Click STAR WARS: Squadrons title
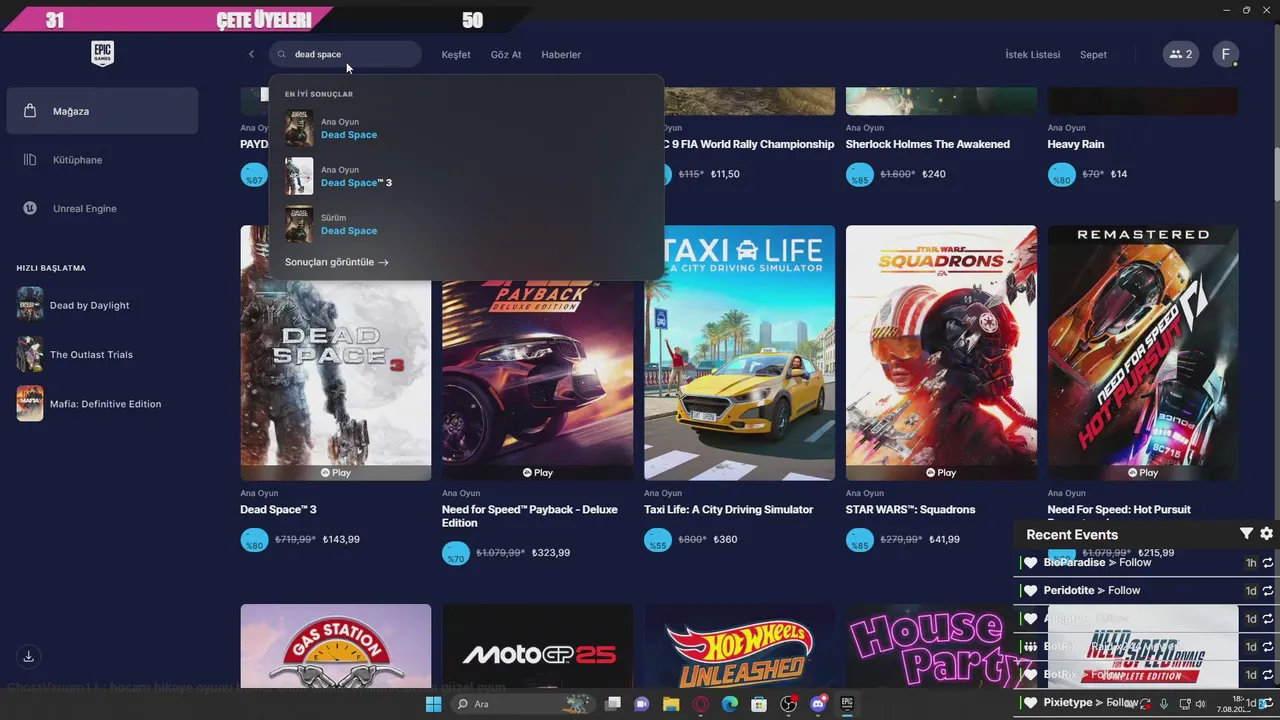1280x720 pixels. click(910, 510)
